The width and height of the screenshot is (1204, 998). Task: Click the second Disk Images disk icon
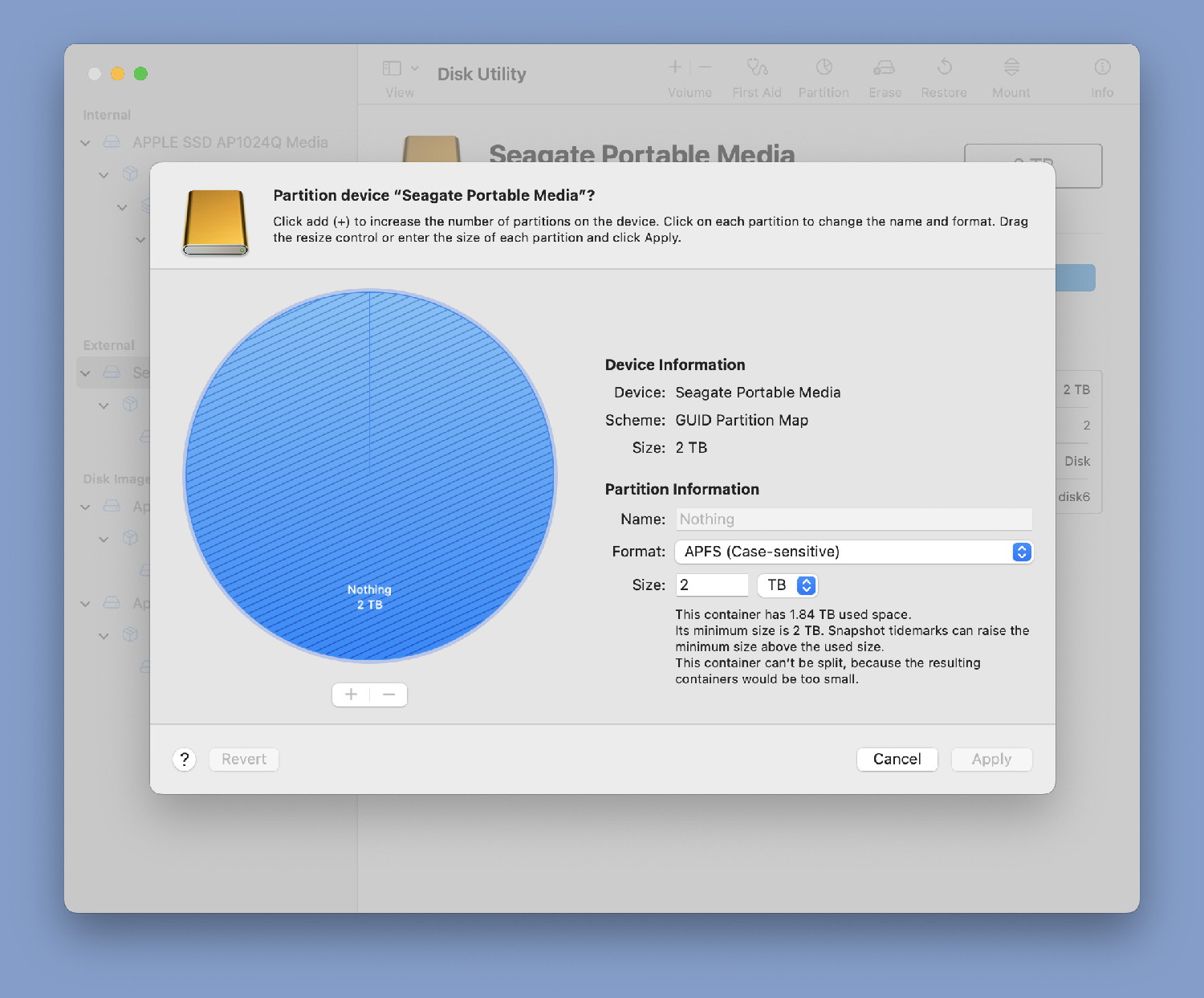pos(112,603)
